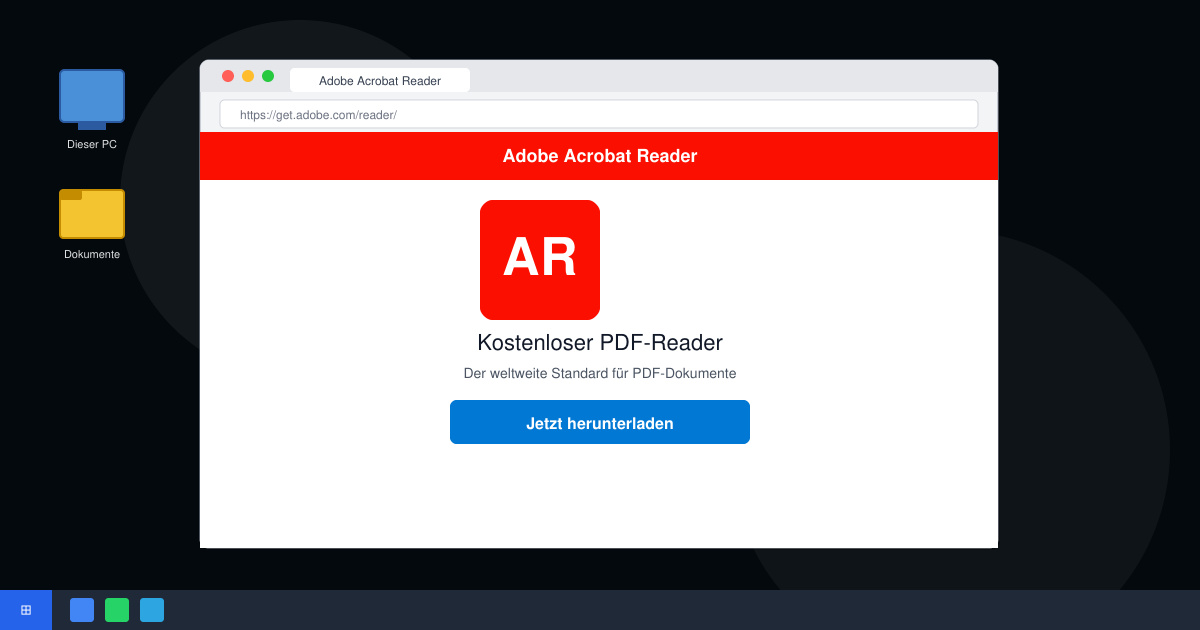This screenshot has height=630, width=1200.
Task: Open the blue taskbar app icon
Action: (x=82, y=610)
